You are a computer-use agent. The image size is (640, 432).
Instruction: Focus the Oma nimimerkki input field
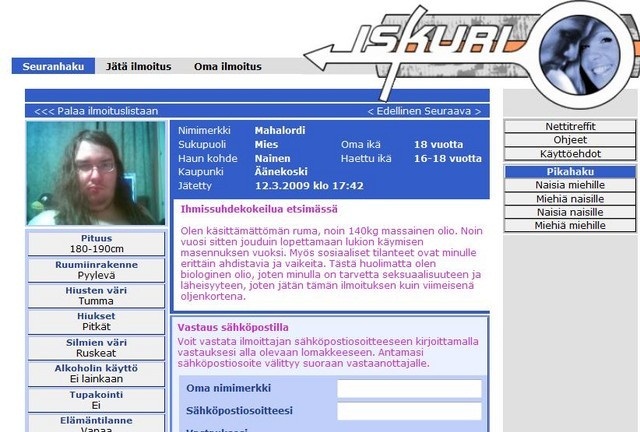click(409, 389)
